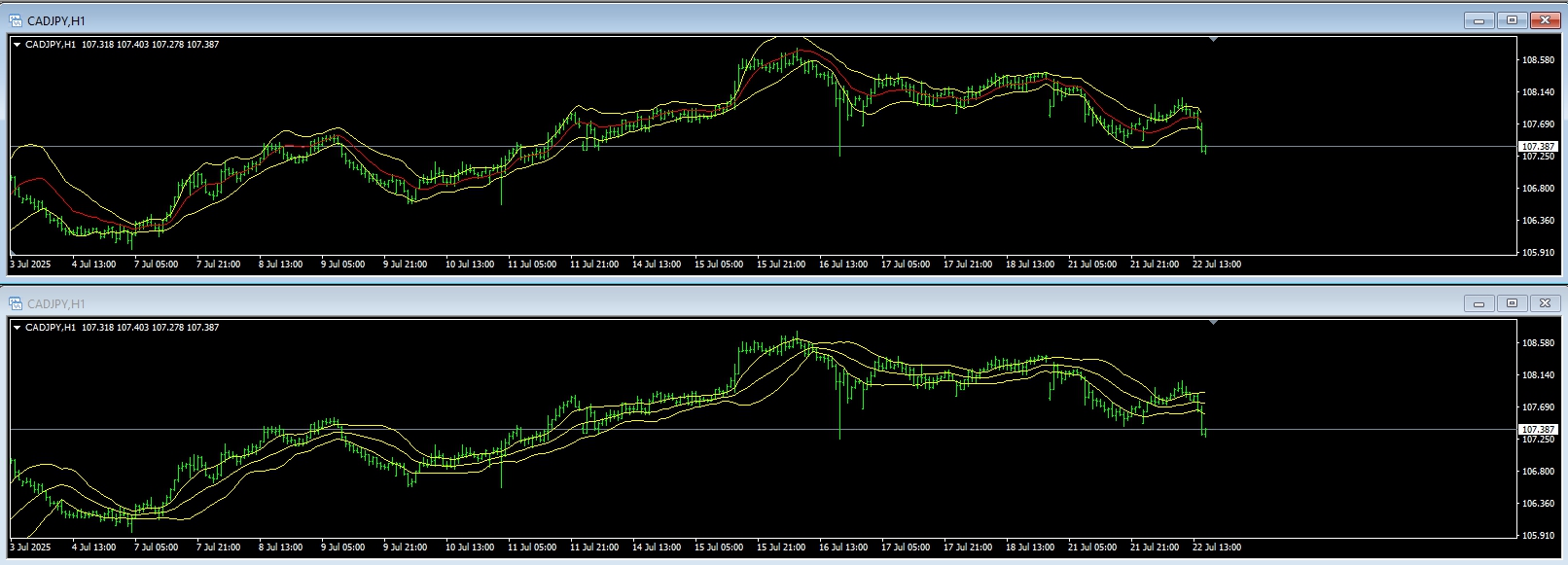Click the 14 Jul 13:00 label on lower time axis
Viewport: 1568px width, 565px height.
(656, 547)
